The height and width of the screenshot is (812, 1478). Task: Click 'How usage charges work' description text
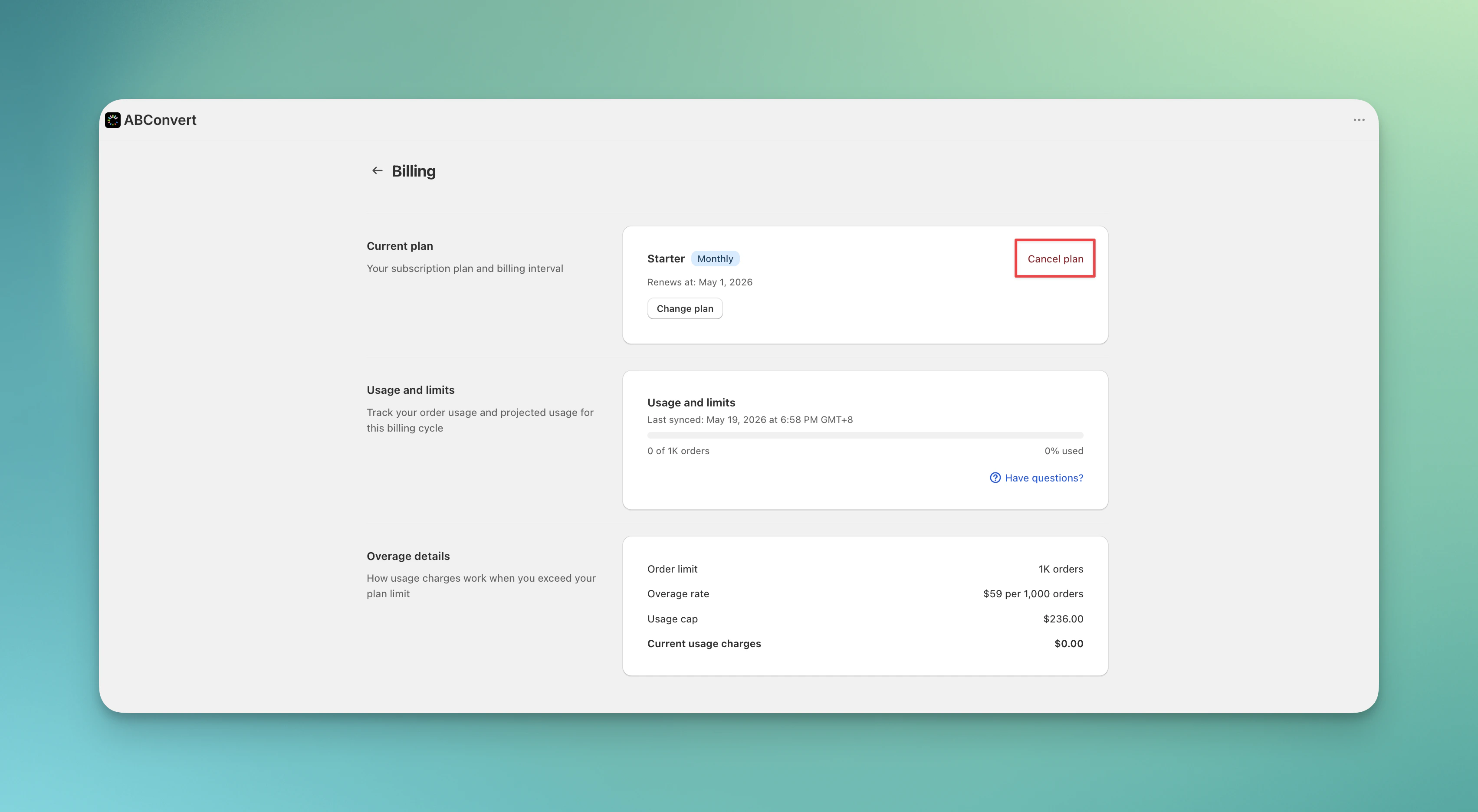[x=481, y=586]
